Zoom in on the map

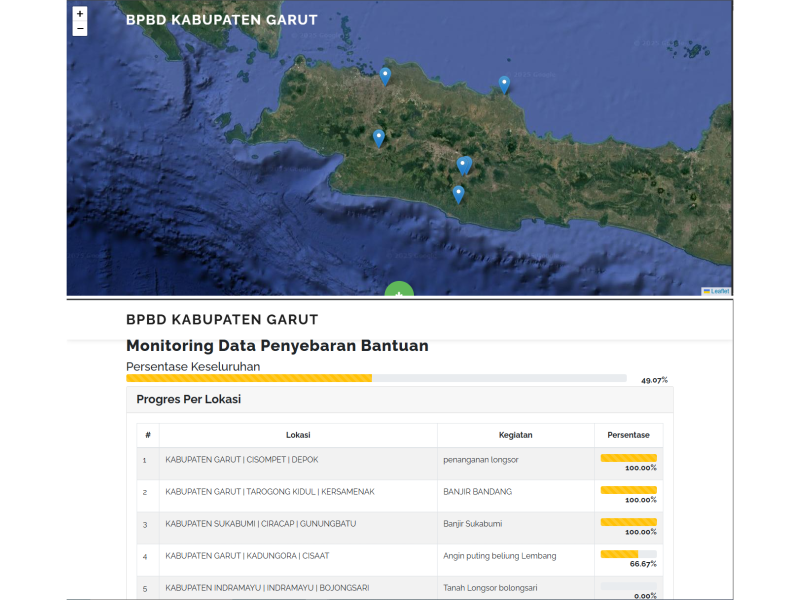80,14
